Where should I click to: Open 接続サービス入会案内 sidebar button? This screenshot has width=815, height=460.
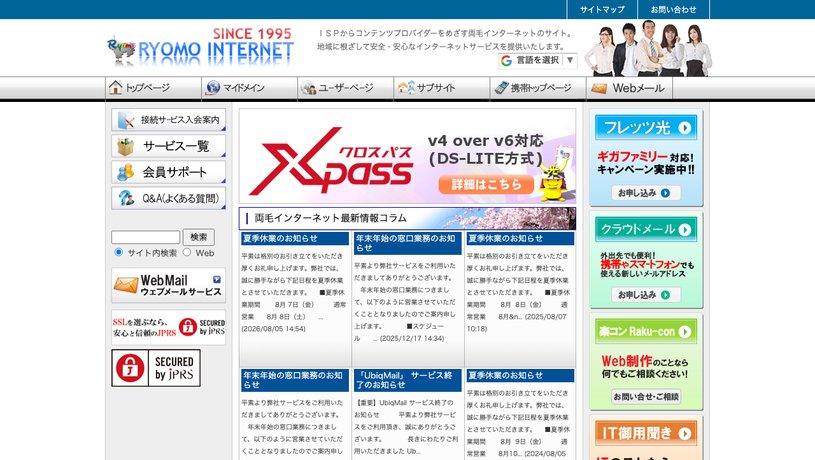click(x=168, y=120)
